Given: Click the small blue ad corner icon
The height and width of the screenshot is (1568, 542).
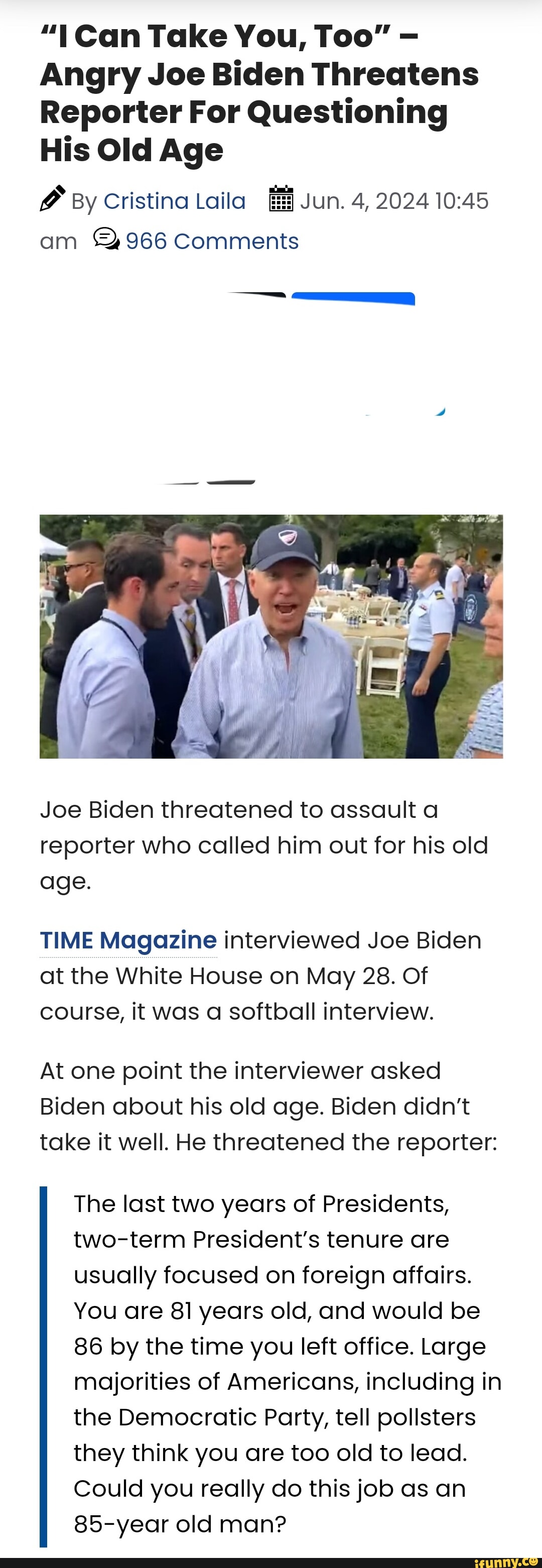Looking at the screenshot, I should [x=441, y=412].
